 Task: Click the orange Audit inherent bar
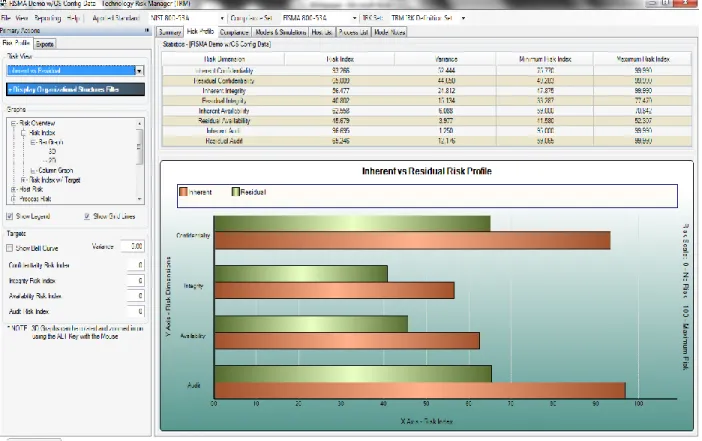(420, 390)
